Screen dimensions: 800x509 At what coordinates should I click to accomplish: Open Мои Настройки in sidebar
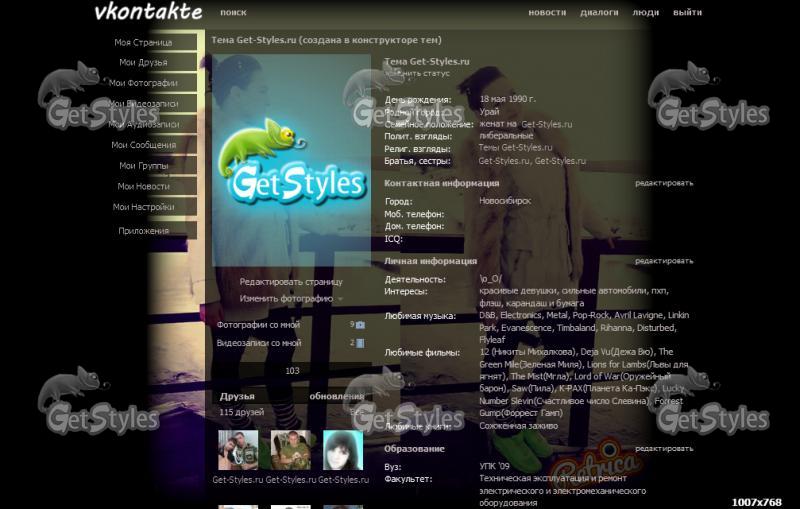[x=143, y=207]
